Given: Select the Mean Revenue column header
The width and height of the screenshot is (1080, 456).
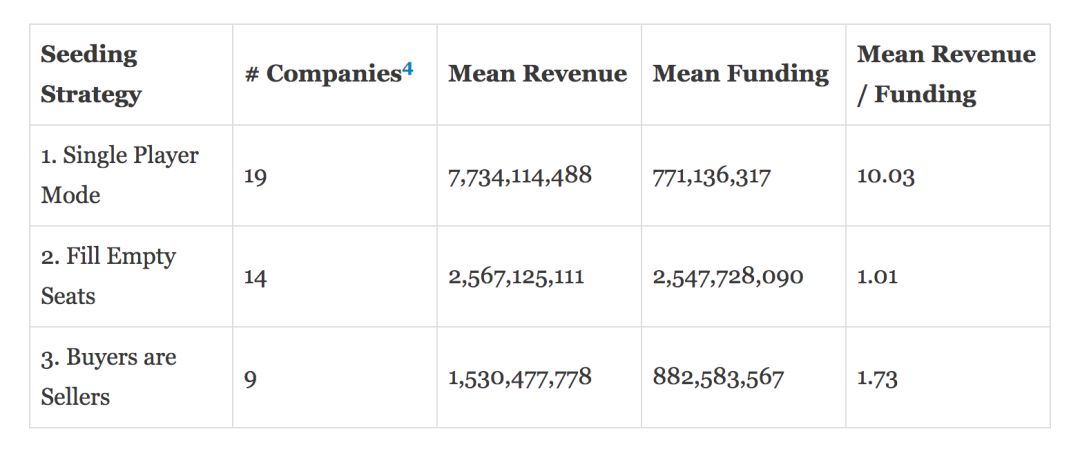Looking at the screenshot, I should tap(537, 74).
